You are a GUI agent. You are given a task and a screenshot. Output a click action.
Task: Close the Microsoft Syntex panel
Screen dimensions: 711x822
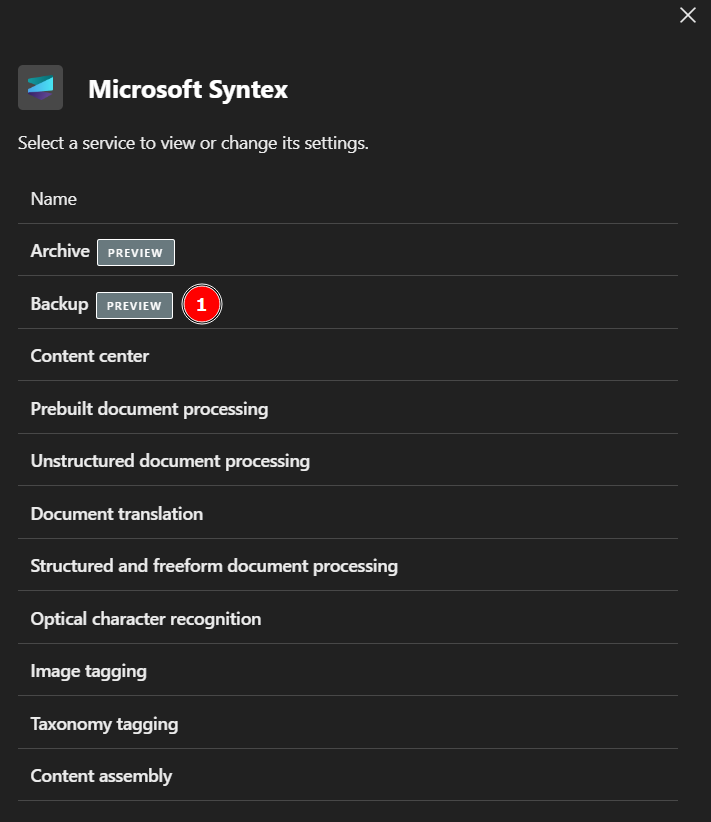tap(687, 15)
